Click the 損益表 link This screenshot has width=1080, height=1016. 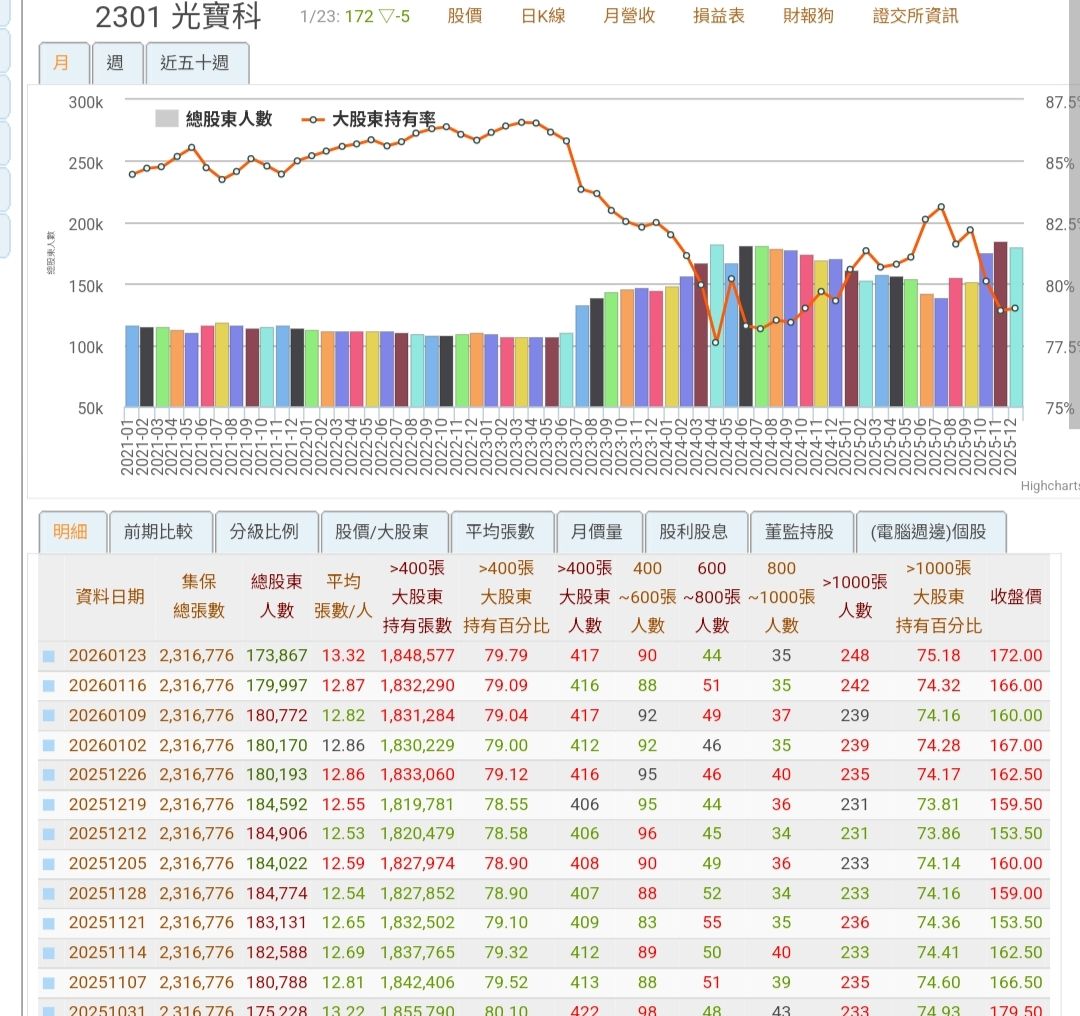pyautogui.click(x=717, y=17)
